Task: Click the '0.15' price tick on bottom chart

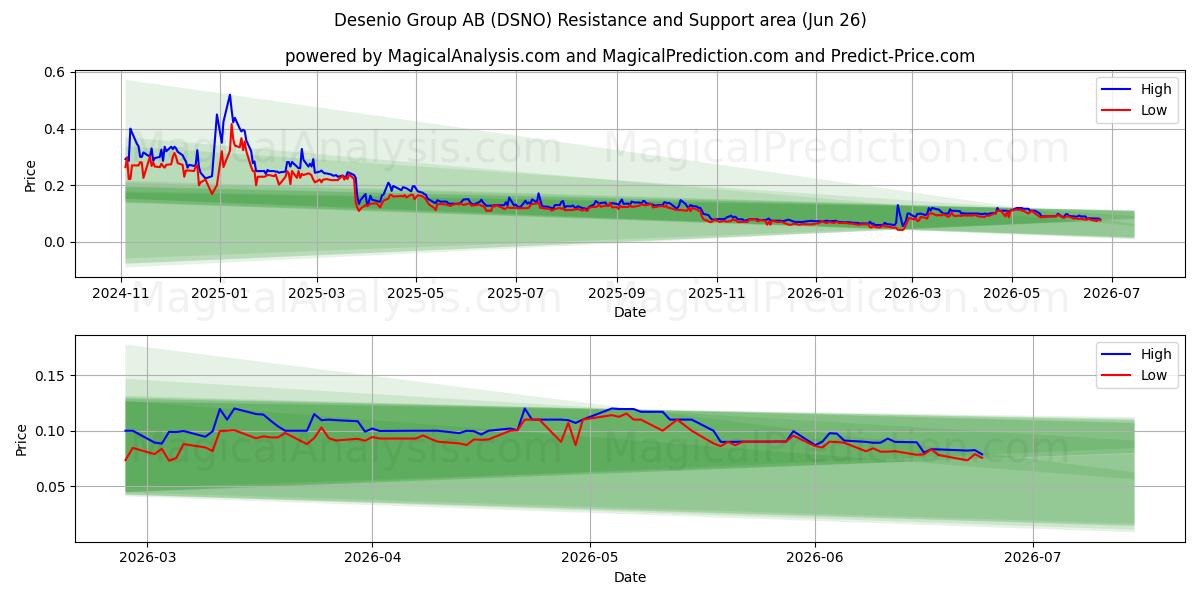Action: pyautogui.click(x=50, y=376)
